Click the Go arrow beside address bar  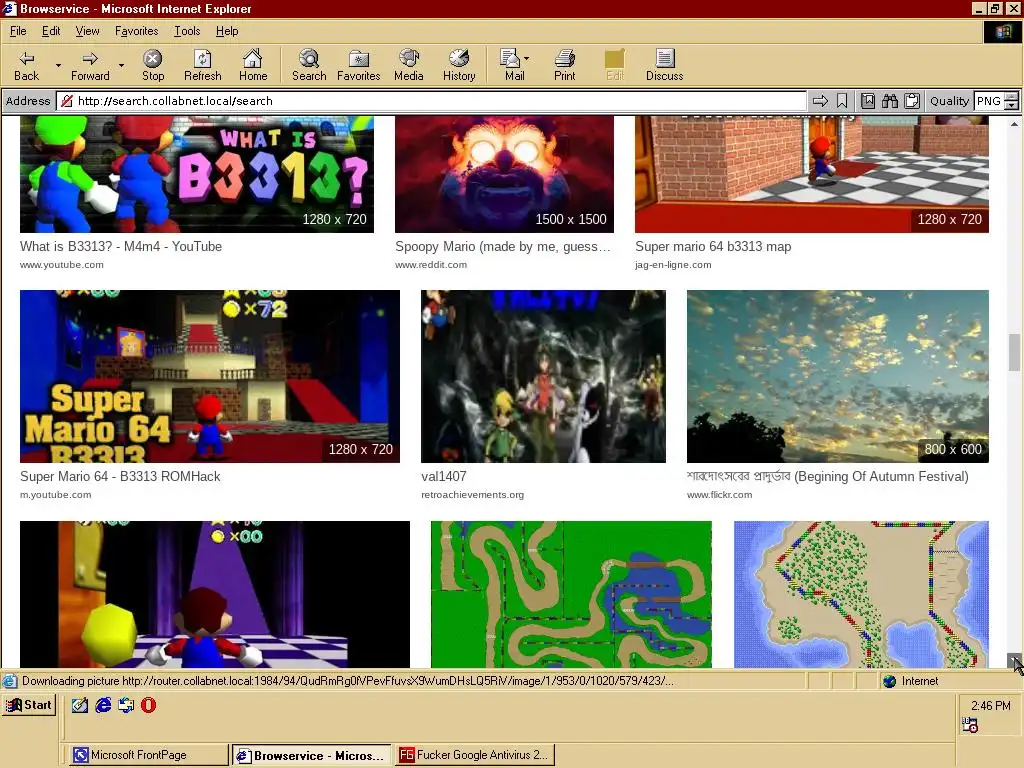tap(820, 101)
